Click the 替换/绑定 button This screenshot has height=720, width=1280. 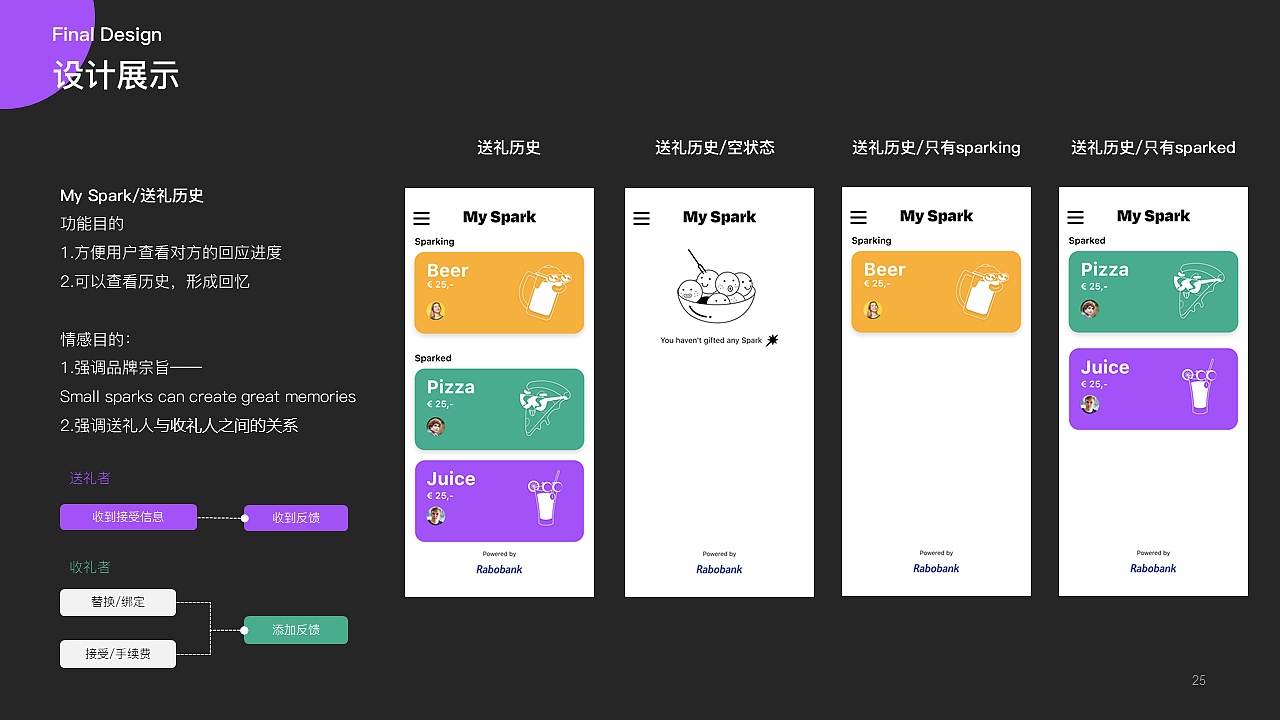tap(117, 602)
